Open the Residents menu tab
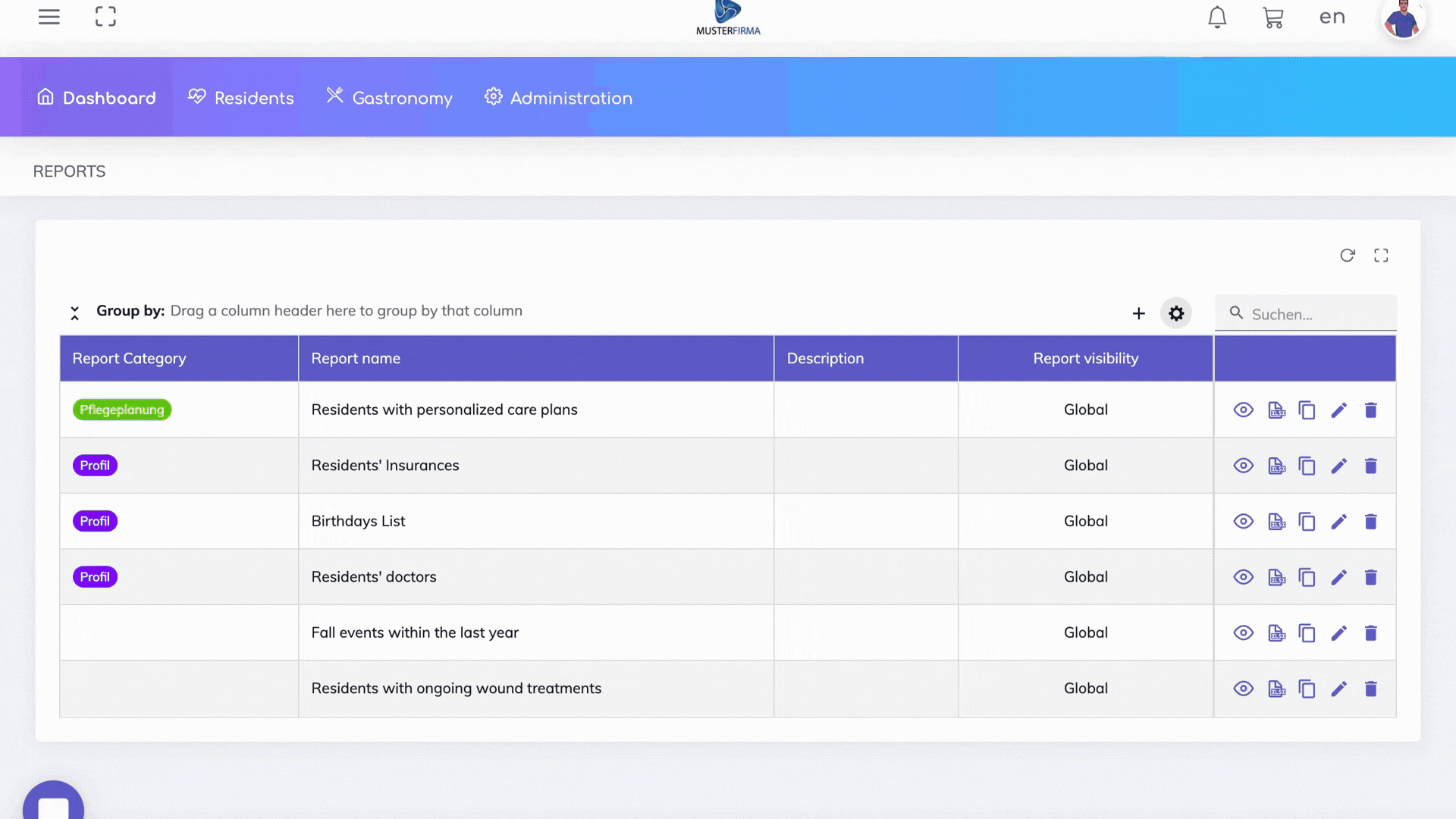The image size is (1456, 819). click(x=241, y=98)
